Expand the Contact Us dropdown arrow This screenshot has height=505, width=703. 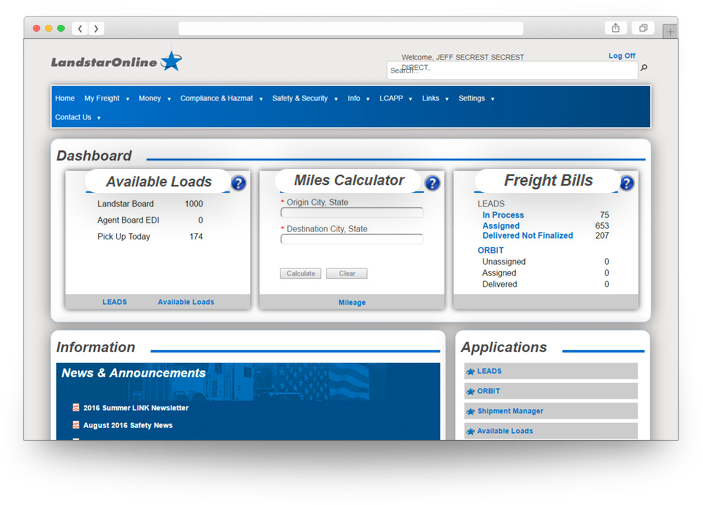99,118
